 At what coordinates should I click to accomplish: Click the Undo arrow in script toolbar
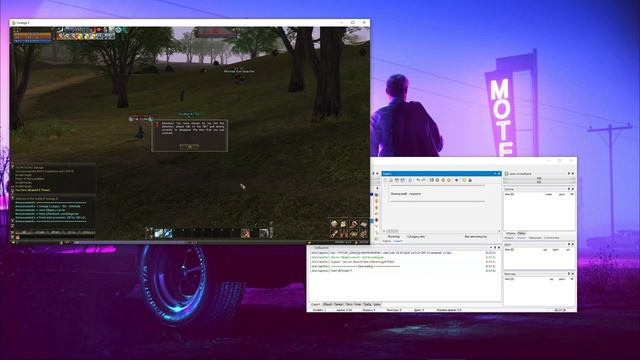(418, 180)
